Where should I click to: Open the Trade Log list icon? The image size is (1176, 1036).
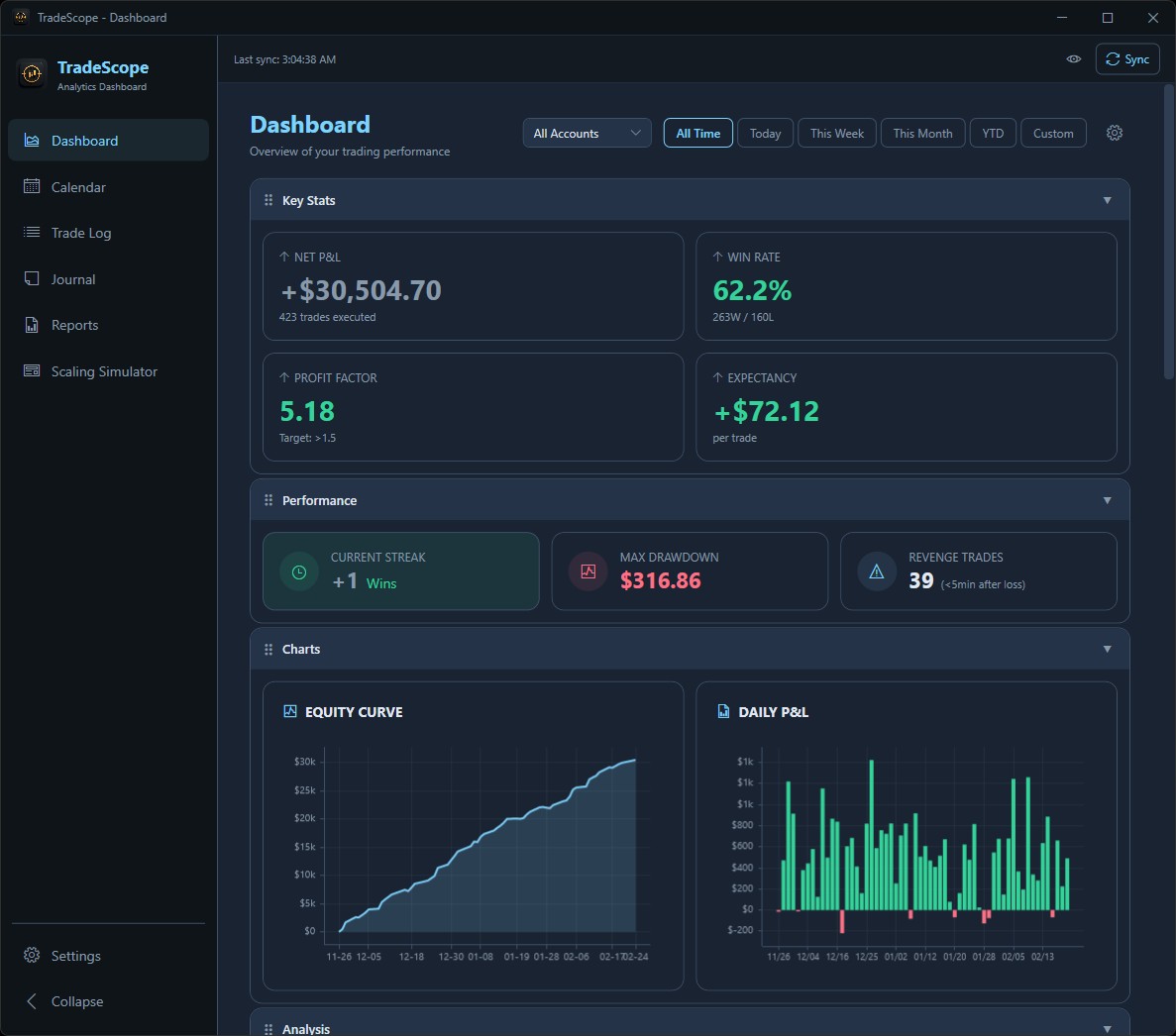click(32, 233)
